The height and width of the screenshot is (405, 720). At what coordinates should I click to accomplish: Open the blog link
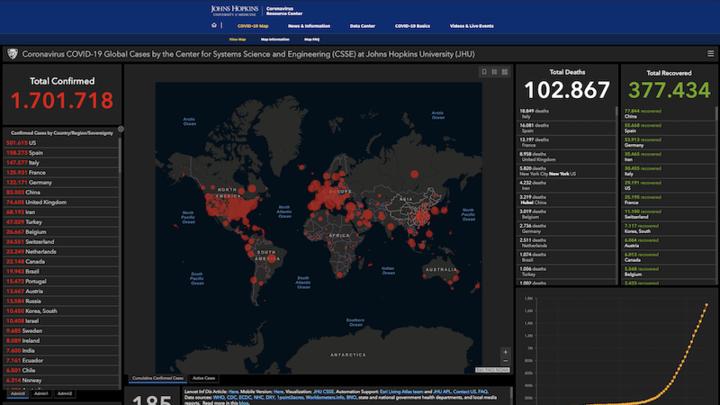pyautogui.click(x=243, y=403)
